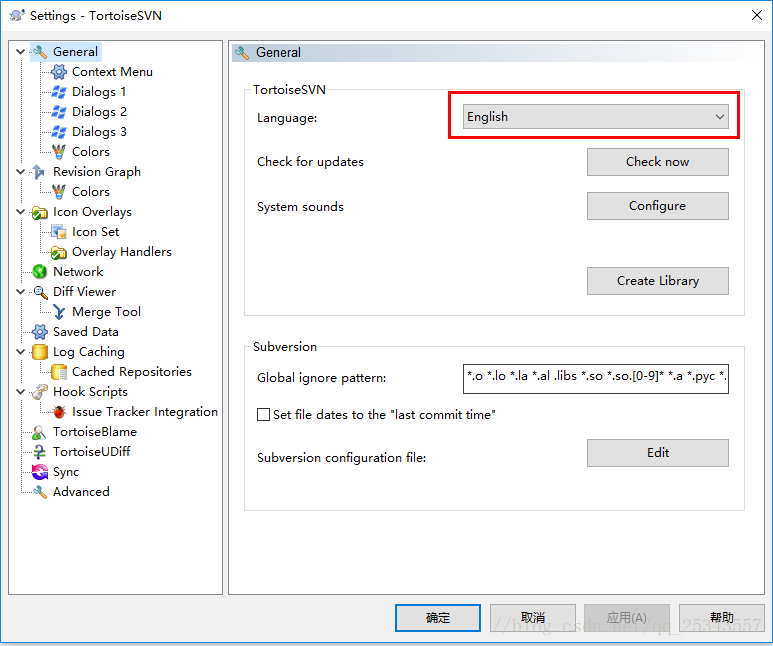
Task: Click the Dialogs 3 windows icon
Action: (x=59, y=132)
